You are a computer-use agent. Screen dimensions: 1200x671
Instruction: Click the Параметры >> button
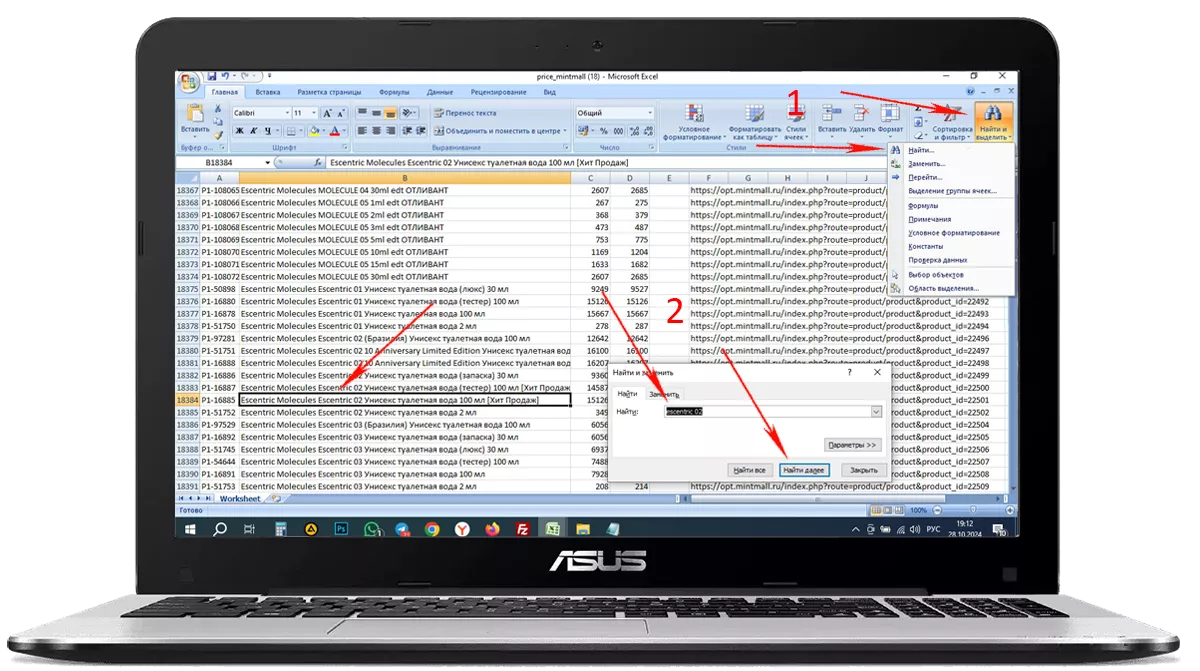point(853,444)
